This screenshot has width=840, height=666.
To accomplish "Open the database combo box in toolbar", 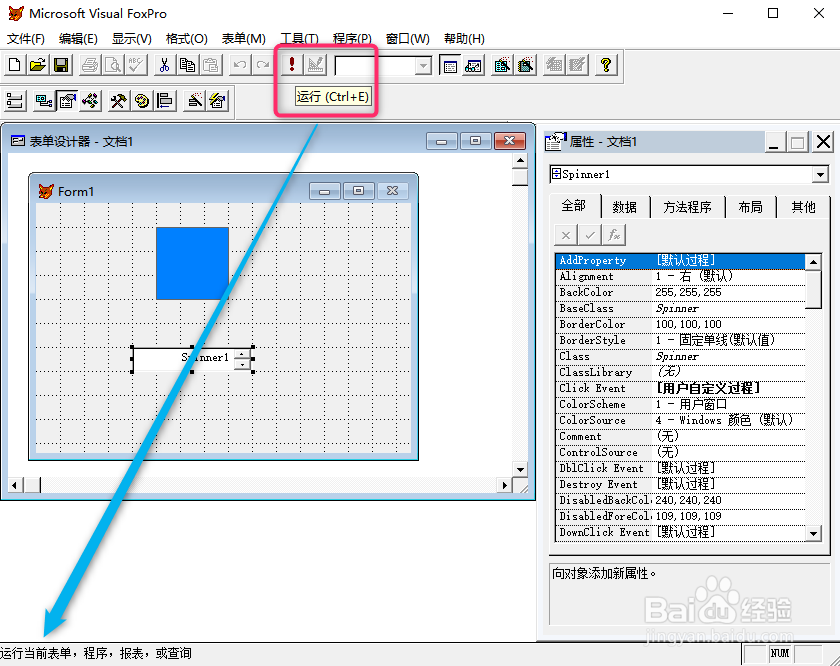I will [423, 66].
